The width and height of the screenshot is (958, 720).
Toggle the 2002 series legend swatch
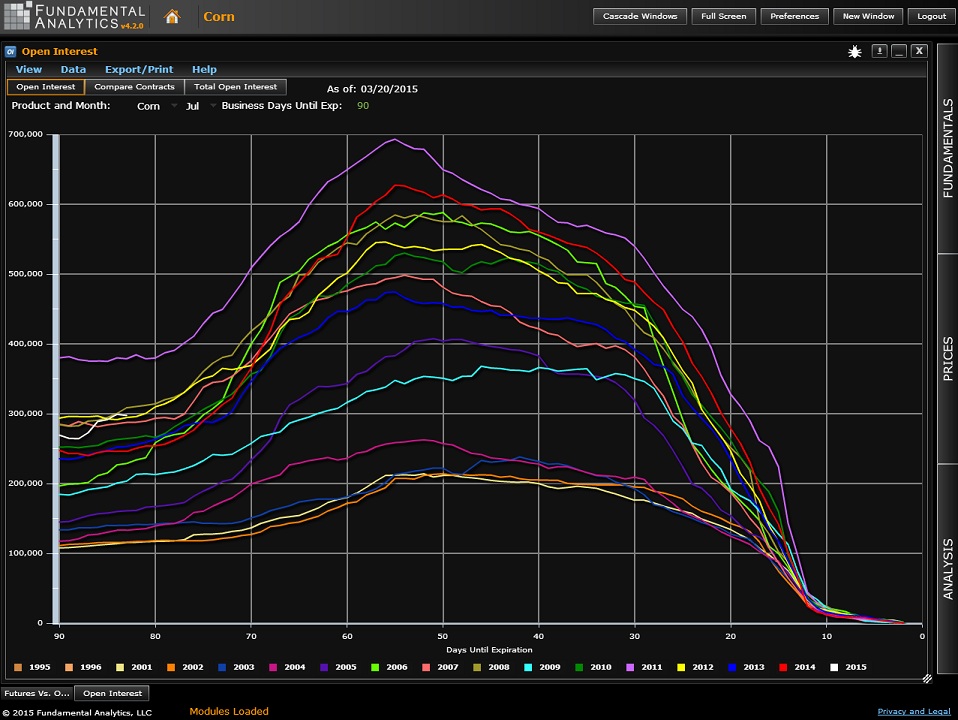pyautogui.click(x=171, y=667)
